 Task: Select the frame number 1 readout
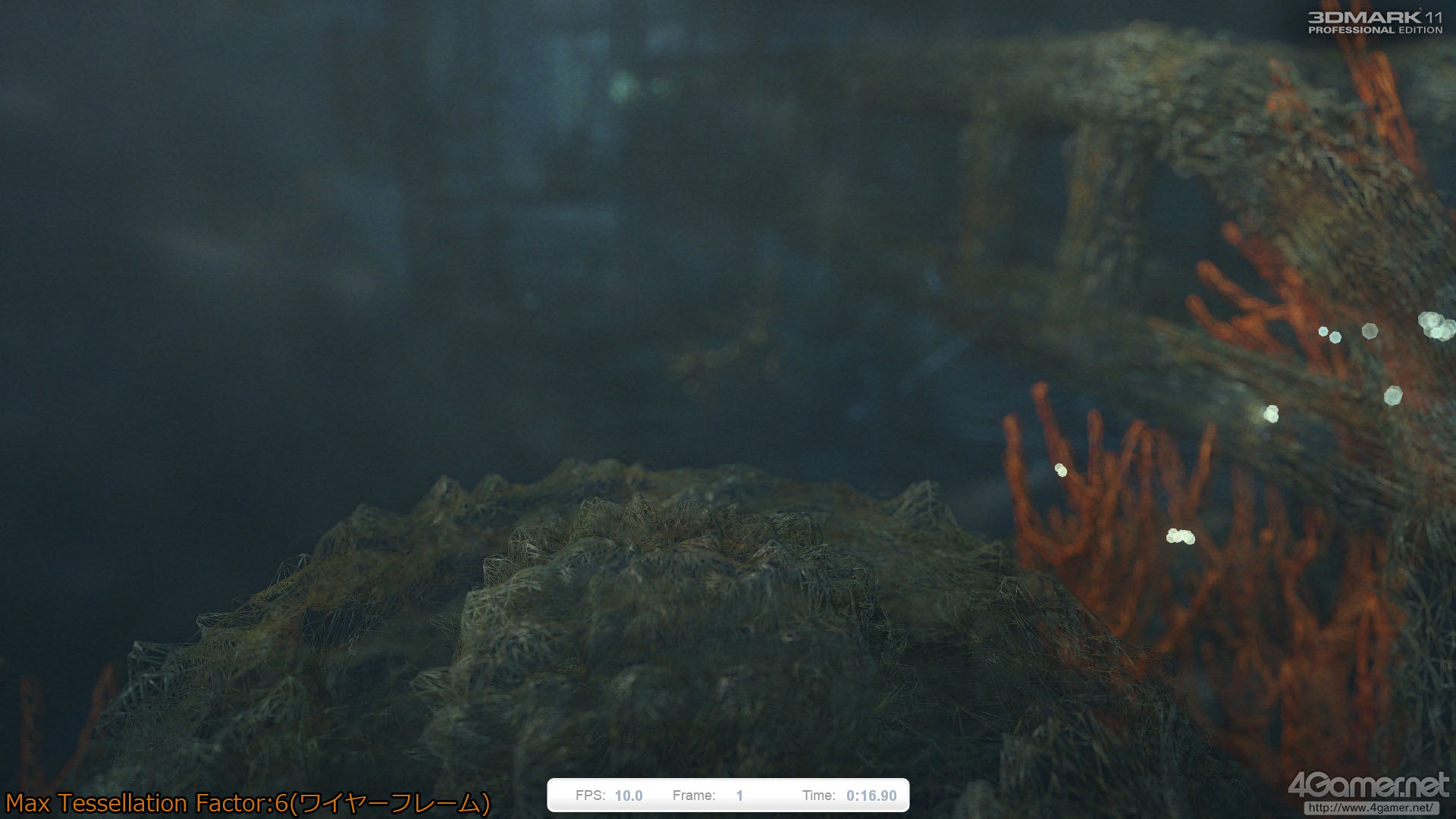(739, 795)
